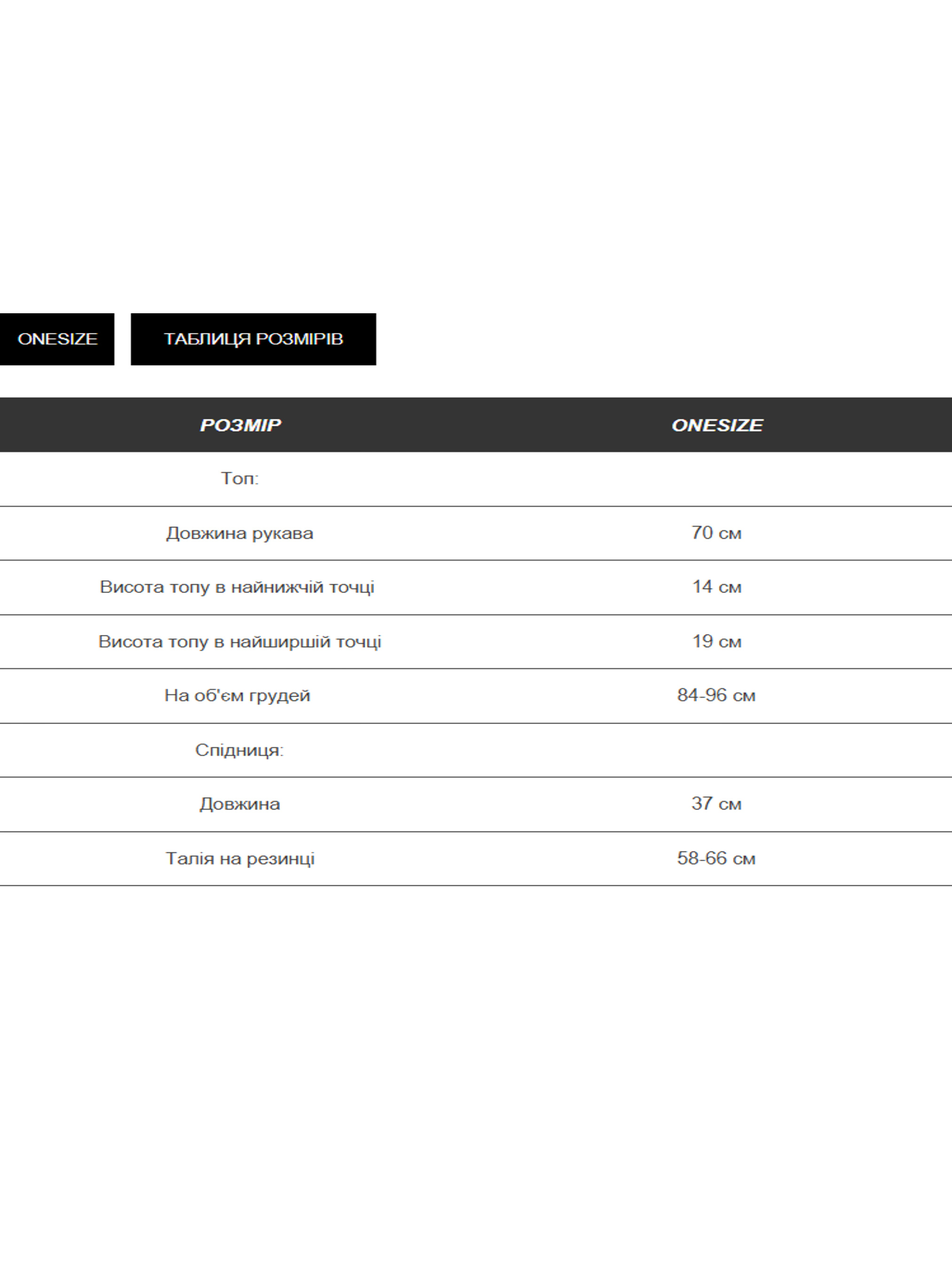Click the РОЗМІР column header

(240, 425)
